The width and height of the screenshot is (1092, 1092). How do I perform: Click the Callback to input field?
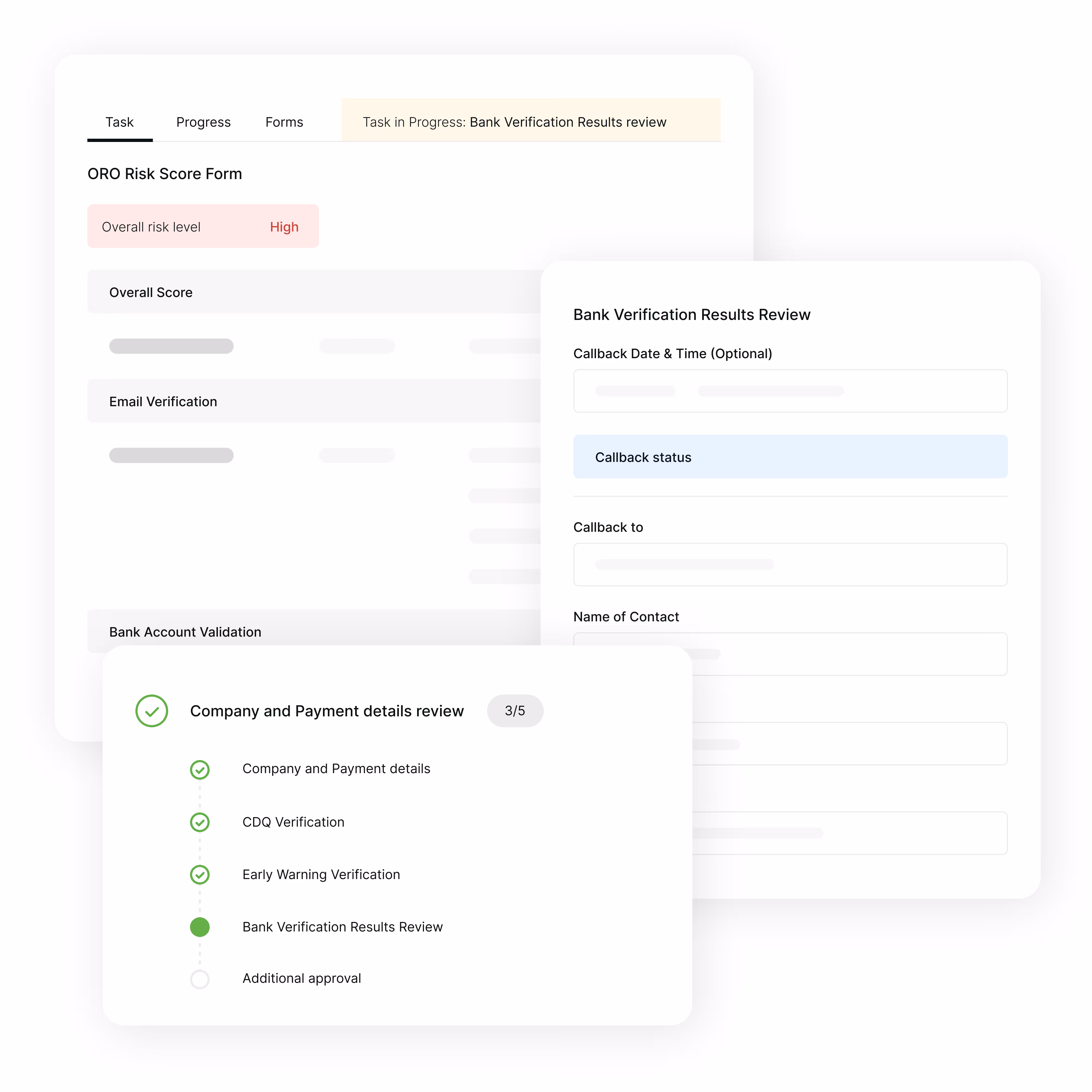pyautogui.click(x=790, y=565)
